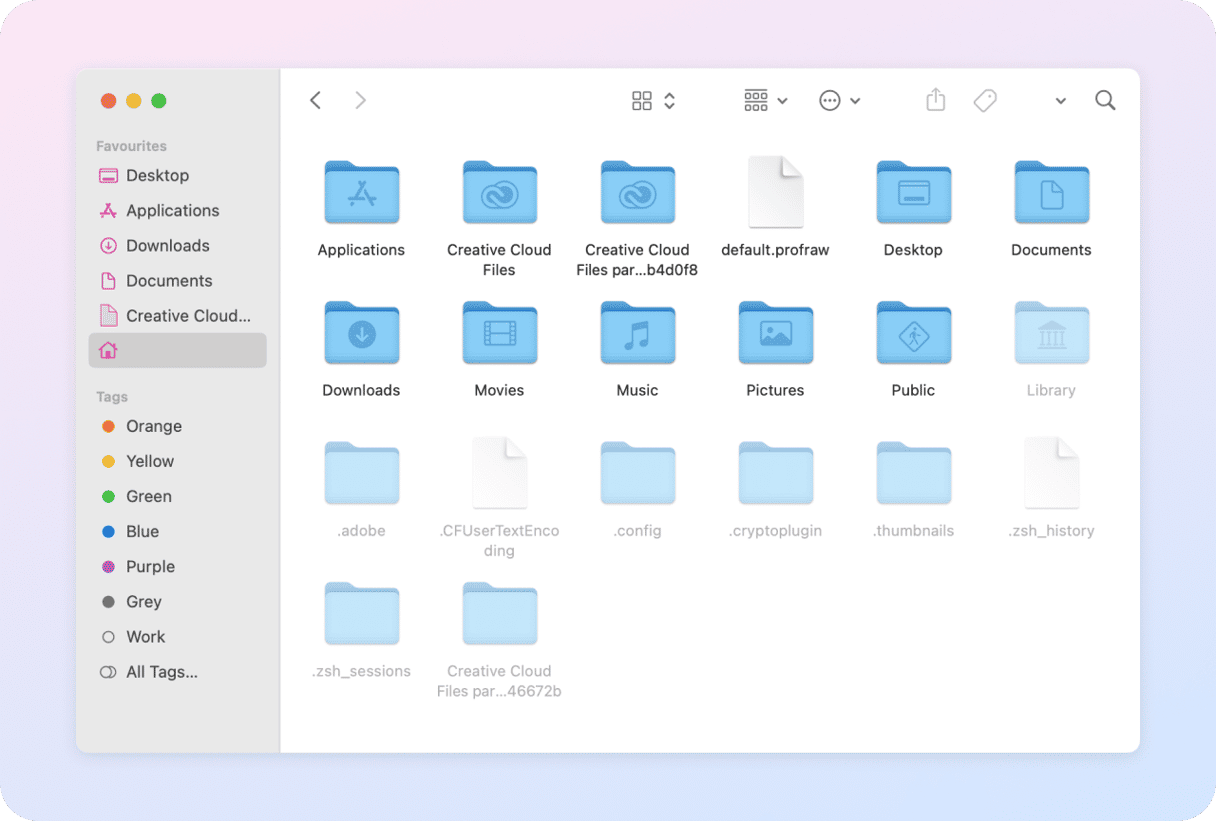
Task: Select the Movies folder icon
Action: [x=499, y=333]
